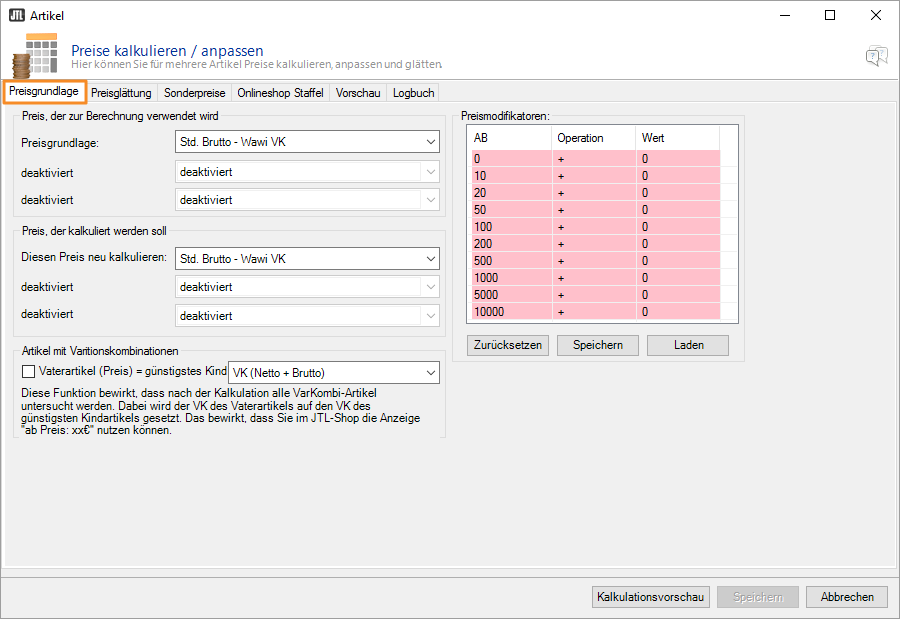Click the JTL app icon in title bar
Image resolution: width=900 pixels, height=619 pixels.
click(17, 15)
